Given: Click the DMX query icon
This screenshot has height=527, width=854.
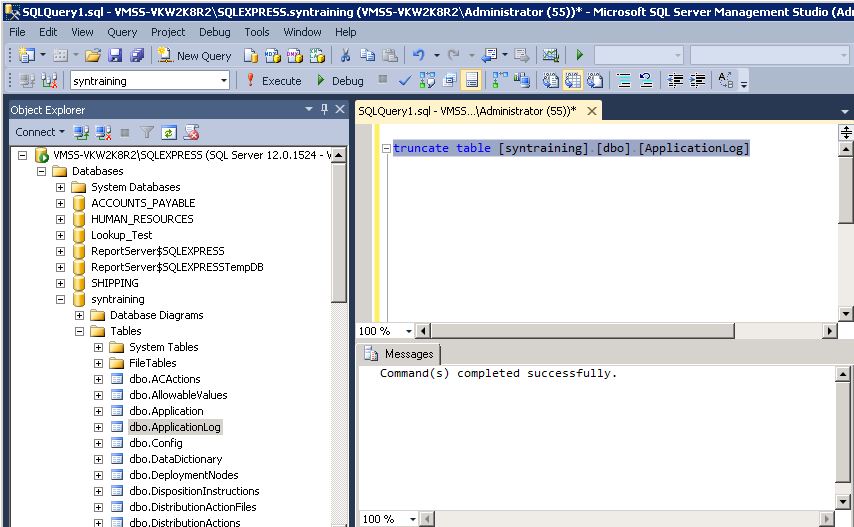Looking at the screenshot, I should pyautogui.click(x=295, y=55).
